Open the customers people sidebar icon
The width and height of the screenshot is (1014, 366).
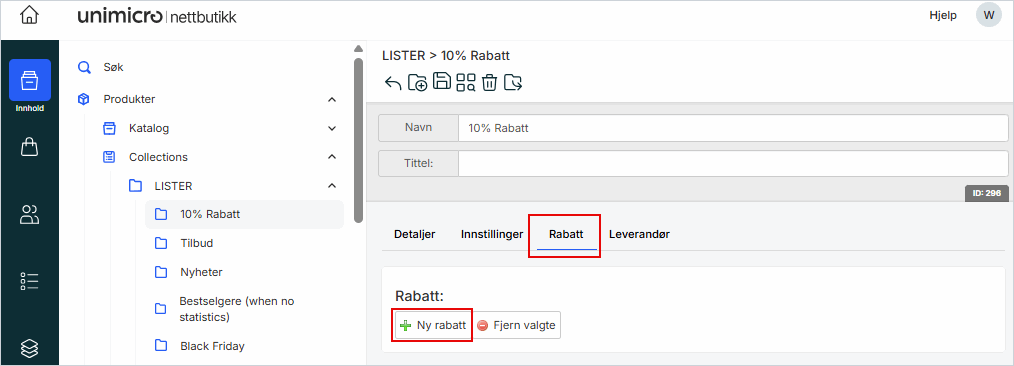[x=30, y=214]
